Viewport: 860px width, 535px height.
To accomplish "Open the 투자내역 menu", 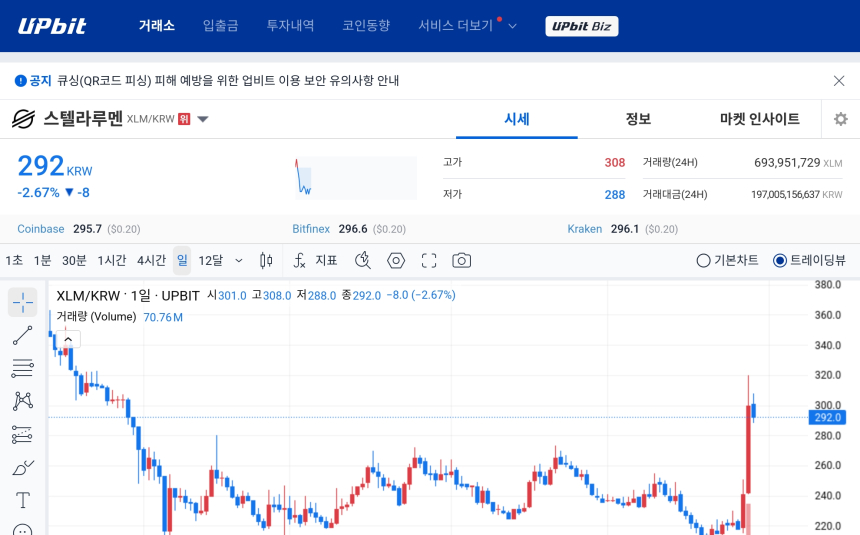I will 290,25.
